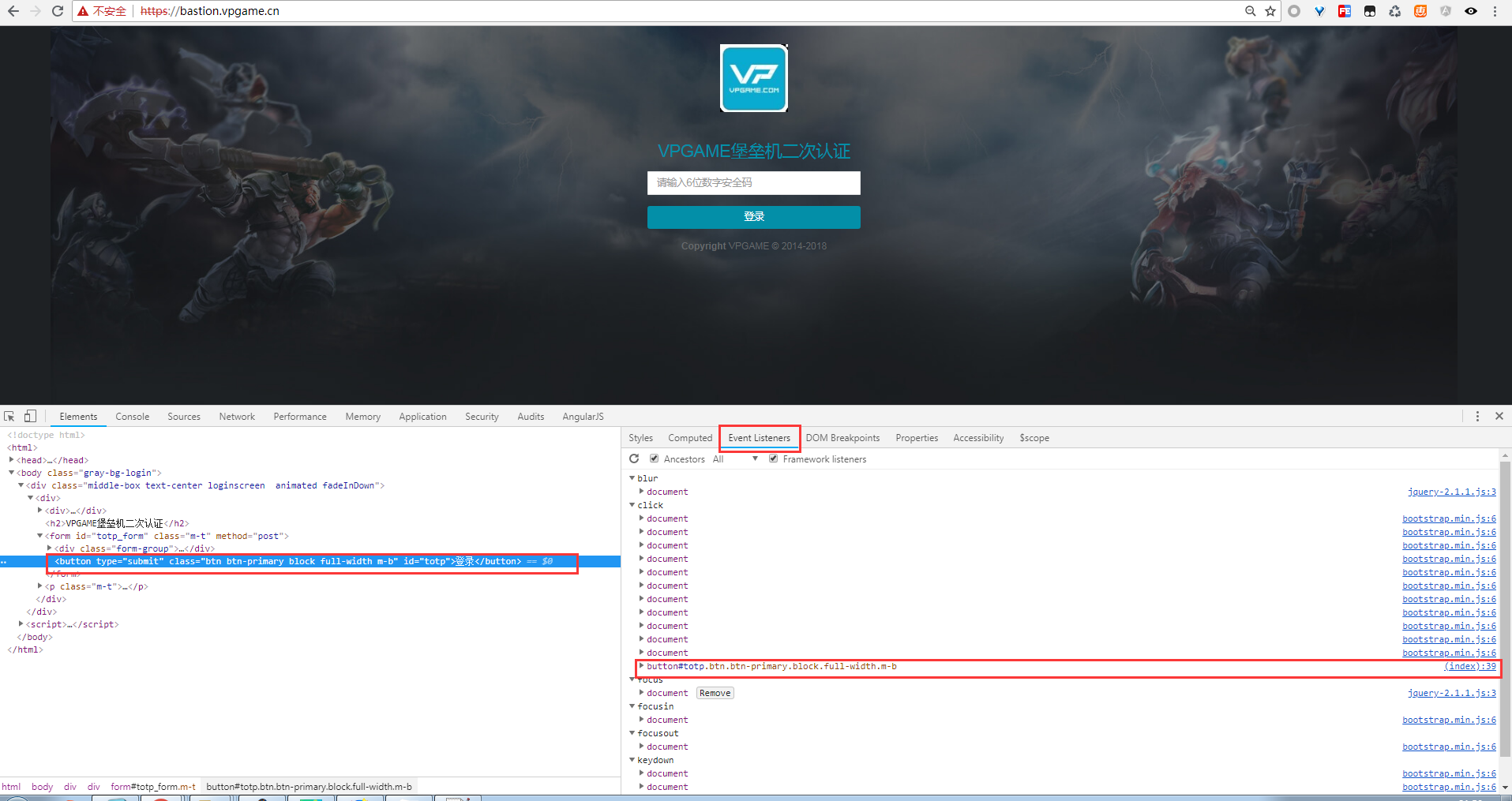
Task: Open the FE helper extension icon
Action: point(1345,11)
